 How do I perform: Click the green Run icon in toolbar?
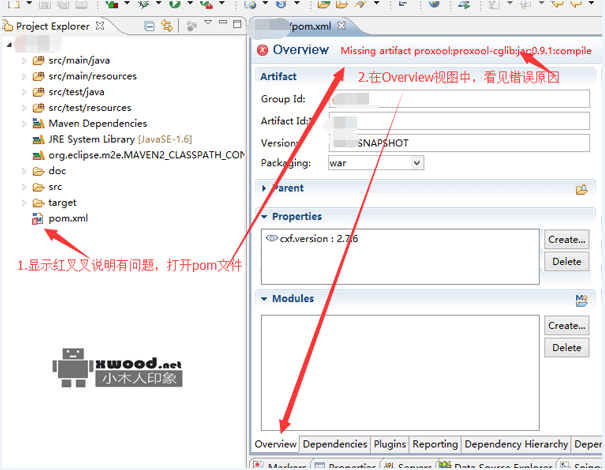(x=175, y=4)
